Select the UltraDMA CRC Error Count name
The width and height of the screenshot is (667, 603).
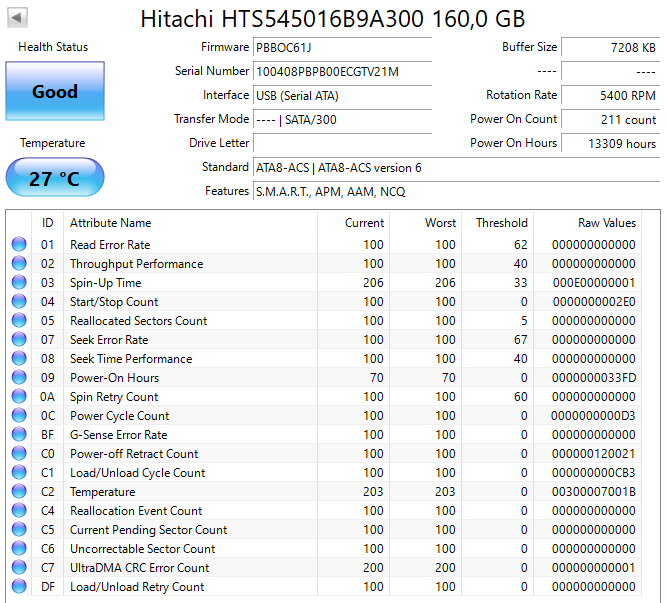point(140,568)
